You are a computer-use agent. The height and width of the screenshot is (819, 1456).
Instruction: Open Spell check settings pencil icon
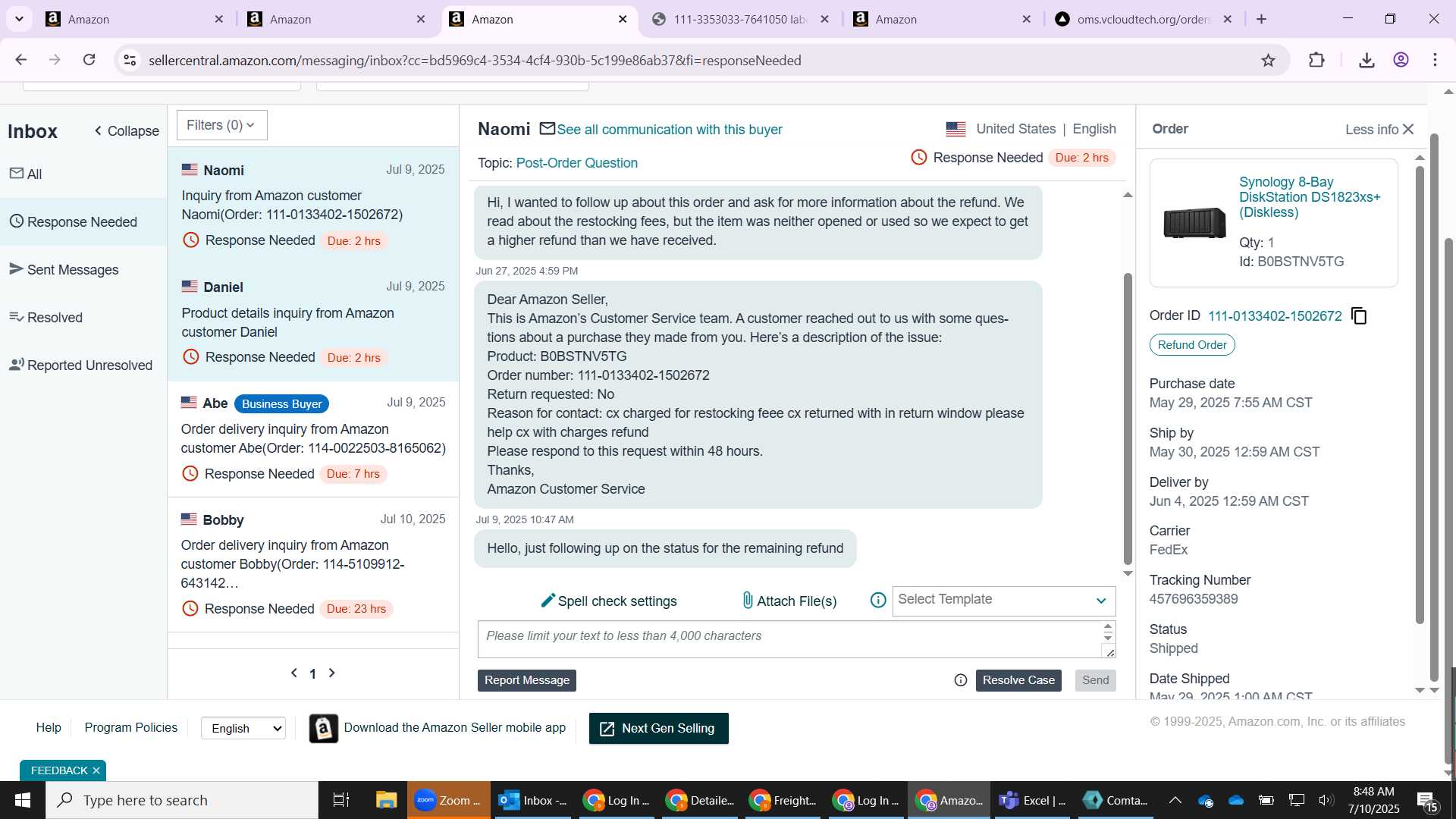[548, 601]
